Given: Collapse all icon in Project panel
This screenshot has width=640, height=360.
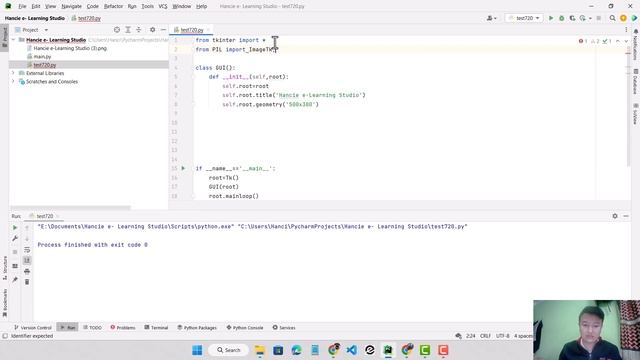Looking at the screenshot, I should click(x=138, y=30).
